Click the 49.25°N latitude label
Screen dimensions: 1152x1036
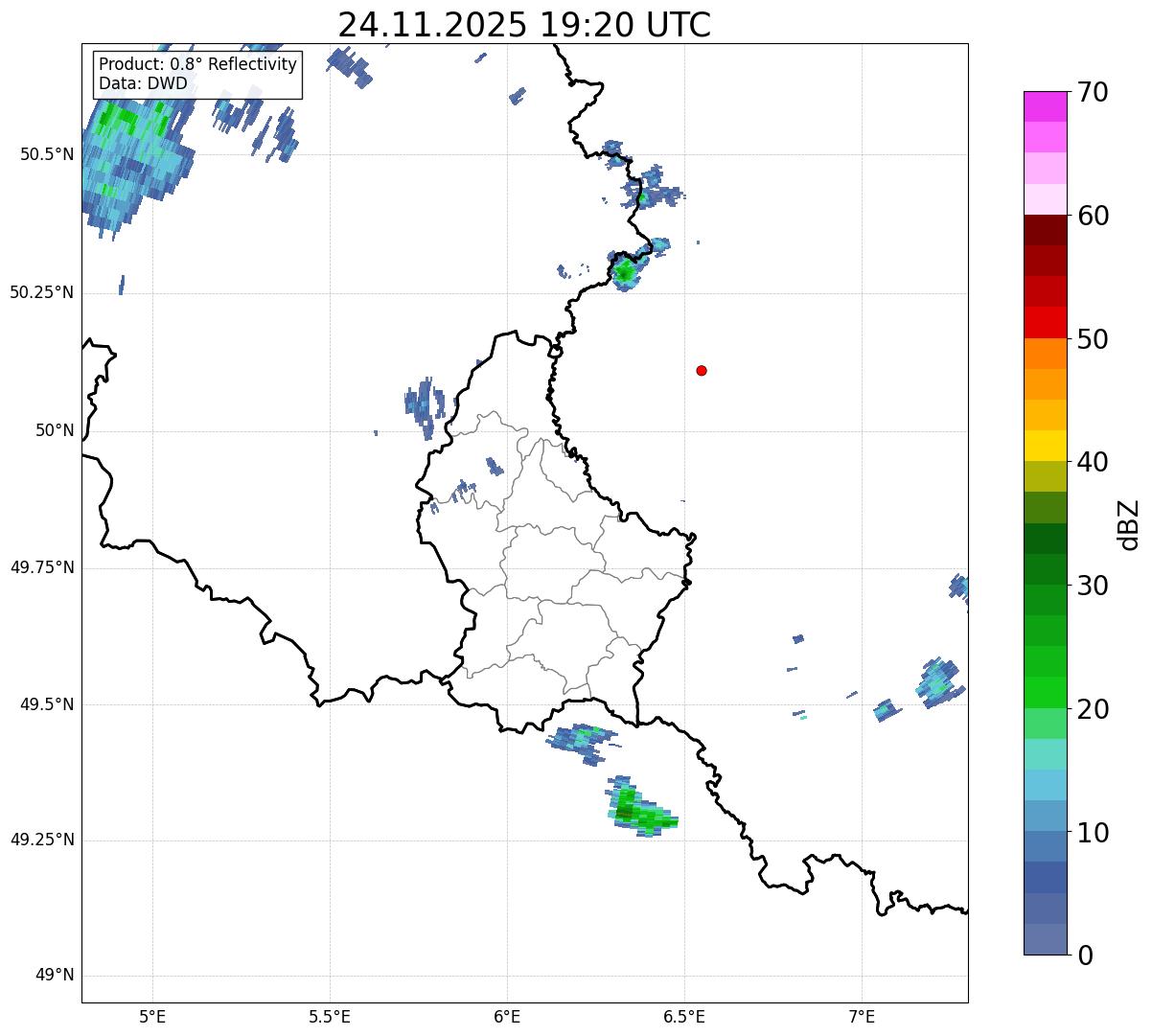coord(42,840)
